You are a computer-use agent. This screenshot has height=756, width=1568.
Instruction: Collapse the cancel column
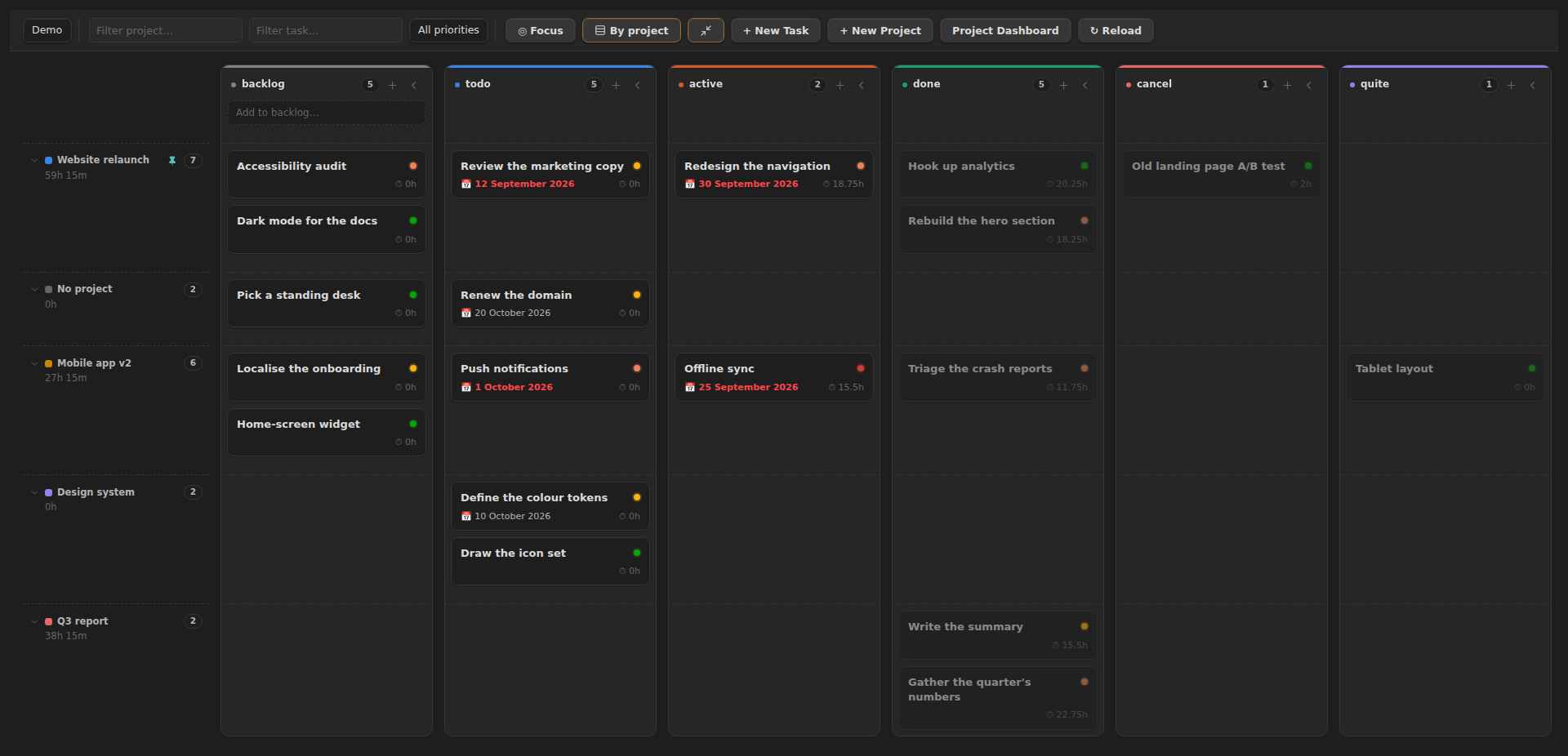tap(1309, 85)
